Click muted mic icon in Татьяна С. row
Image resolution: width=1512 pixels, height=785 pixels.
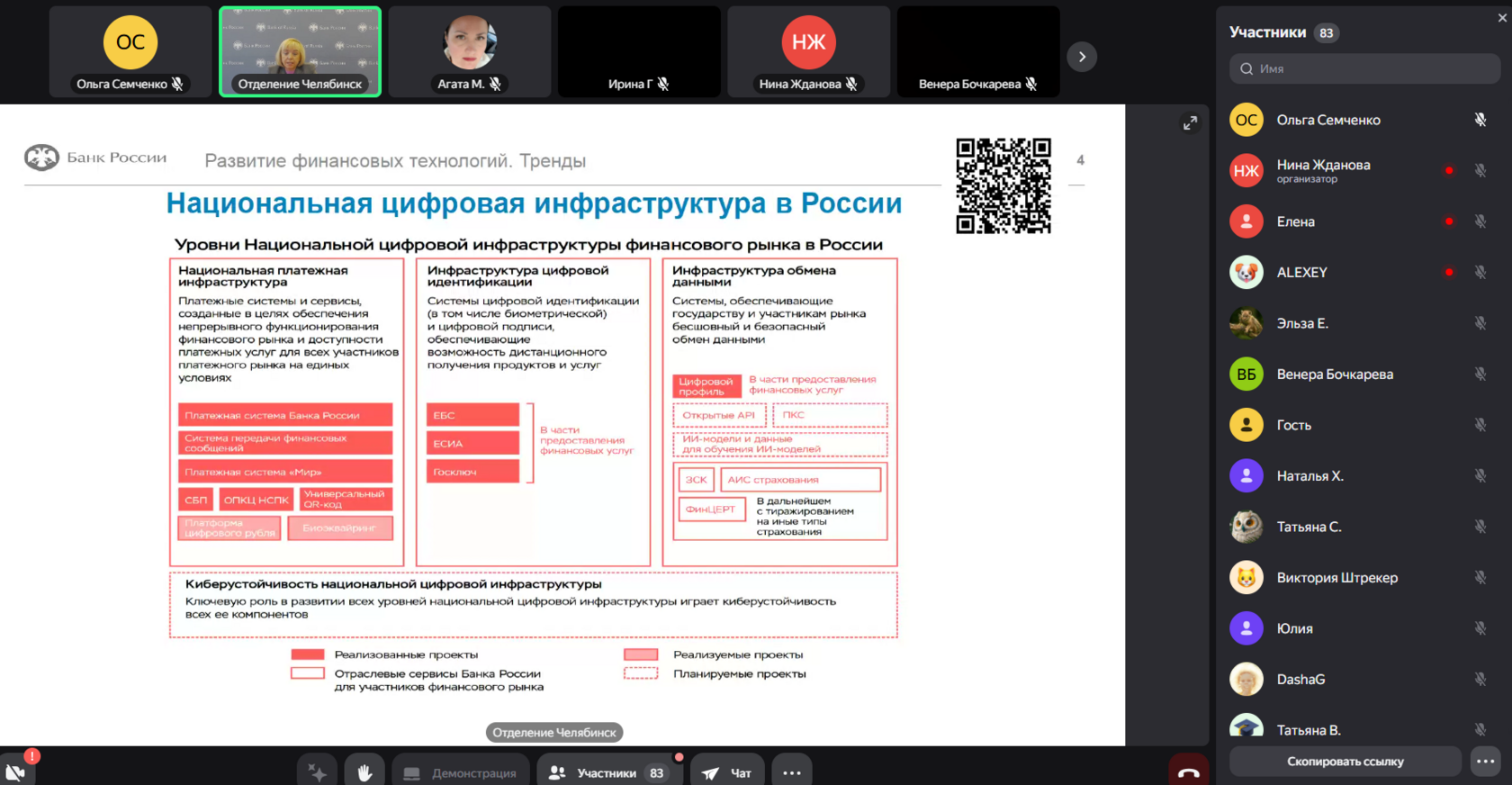1480,527
